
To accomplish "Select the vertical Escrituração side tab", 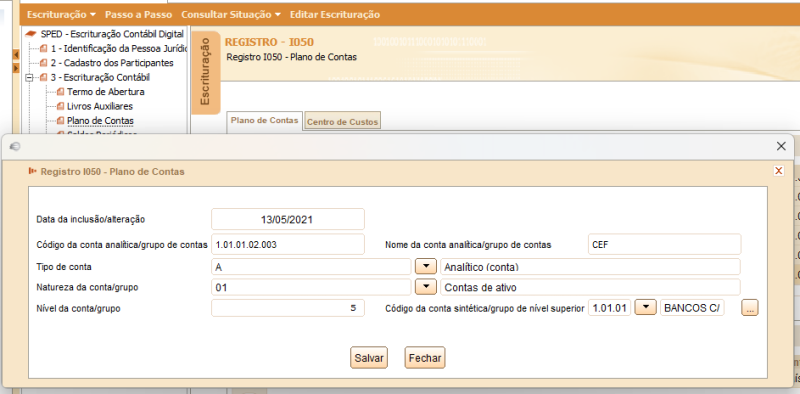I will tap(206, 72).
